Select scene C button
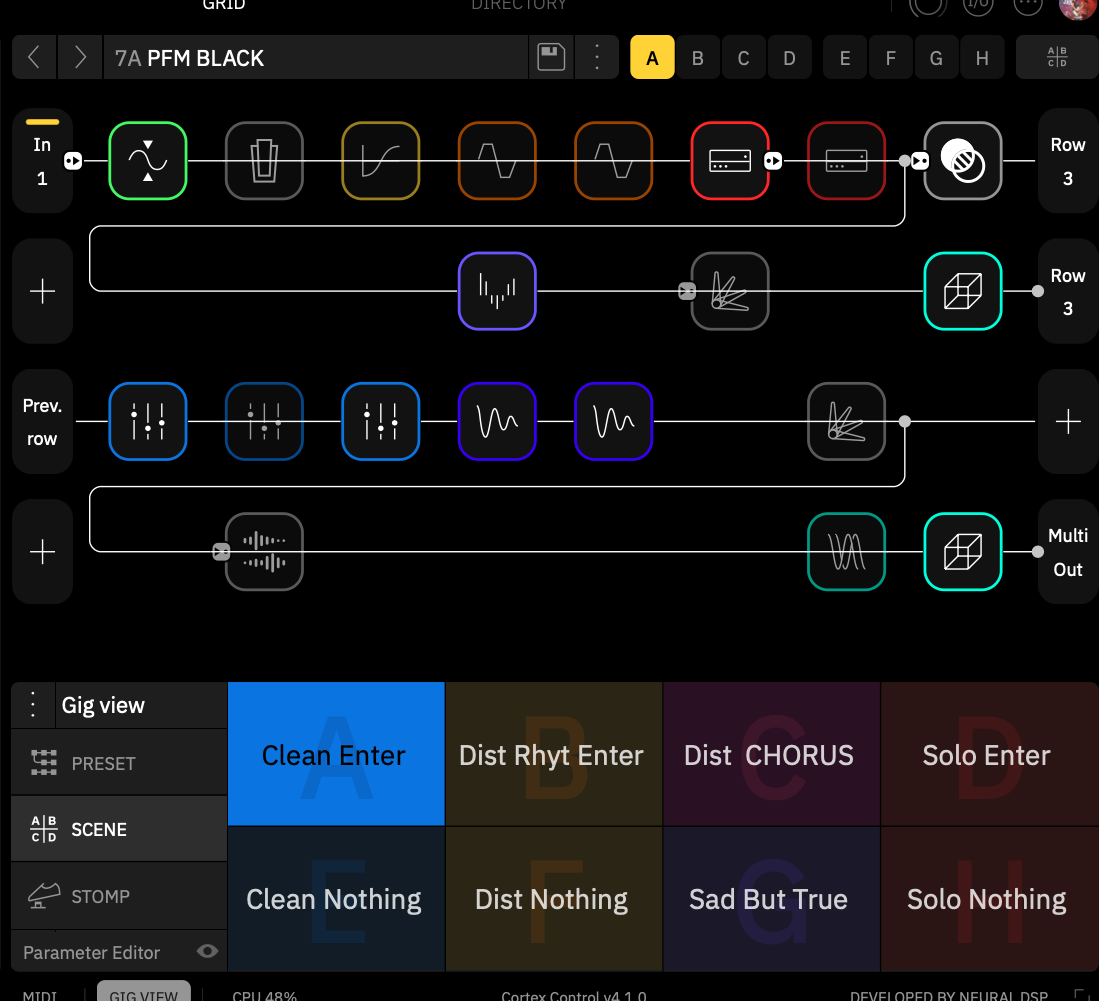 tap(743, 57)
